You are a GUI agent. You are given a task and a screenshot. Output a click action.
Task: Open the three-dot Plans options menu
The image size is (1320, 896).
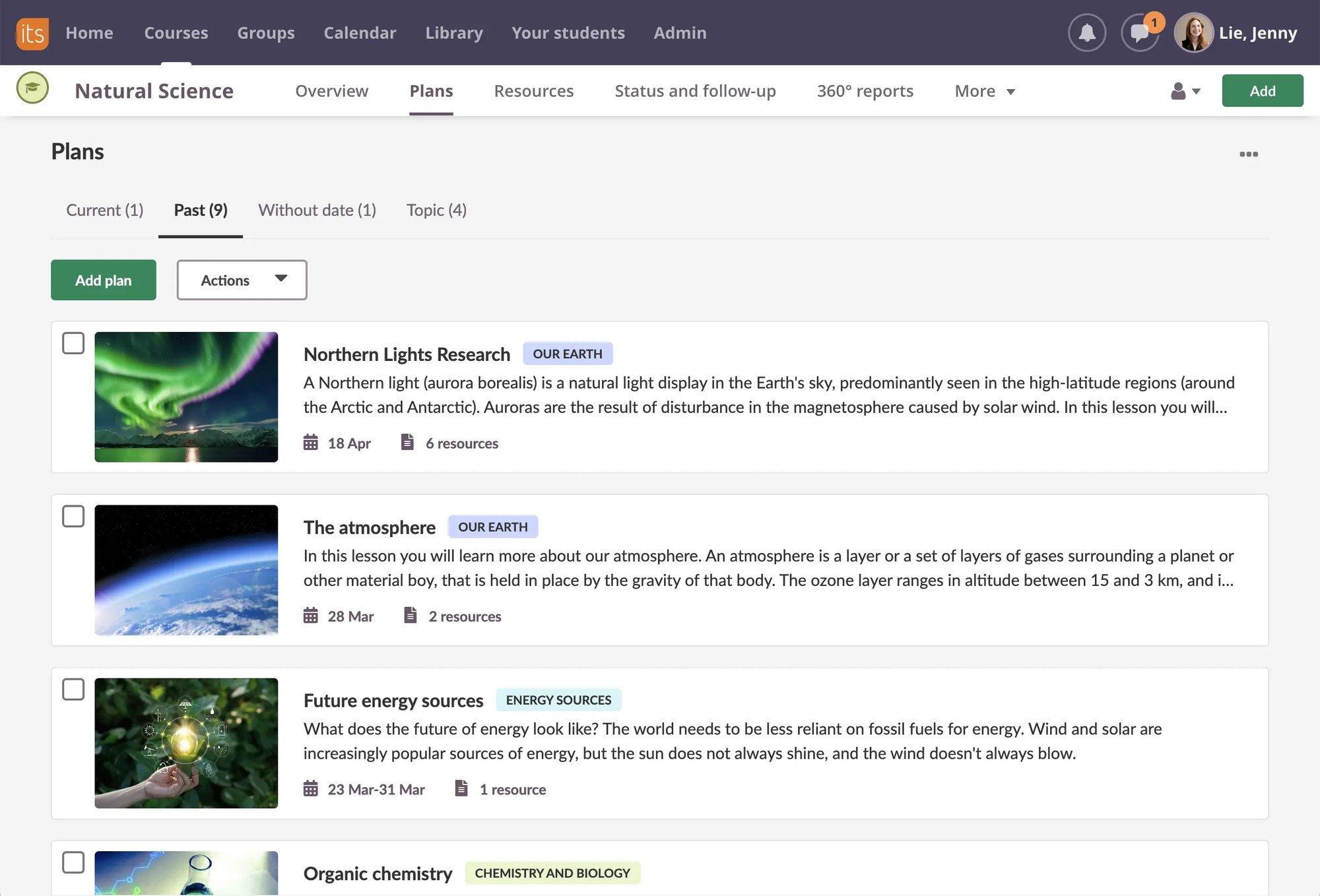[1248, 154]
